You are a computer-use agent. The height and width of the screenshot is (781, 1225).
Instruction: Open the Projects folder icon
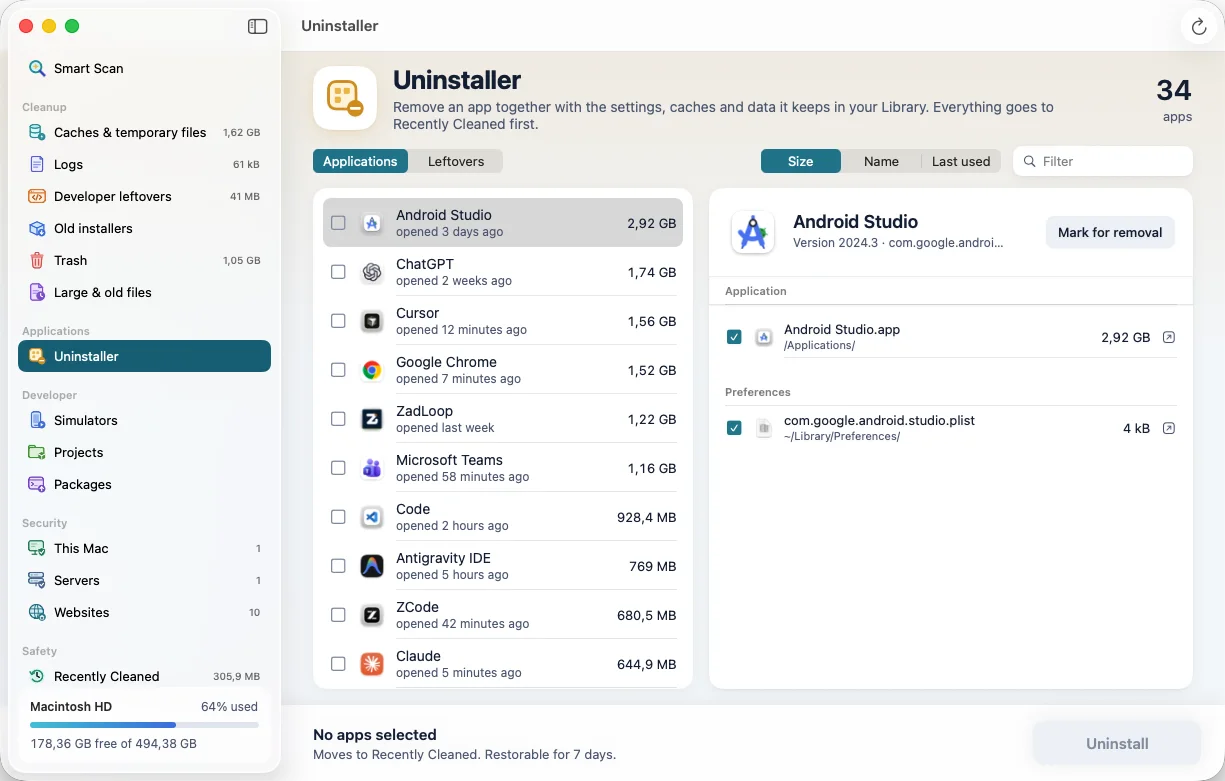(37, 452)
